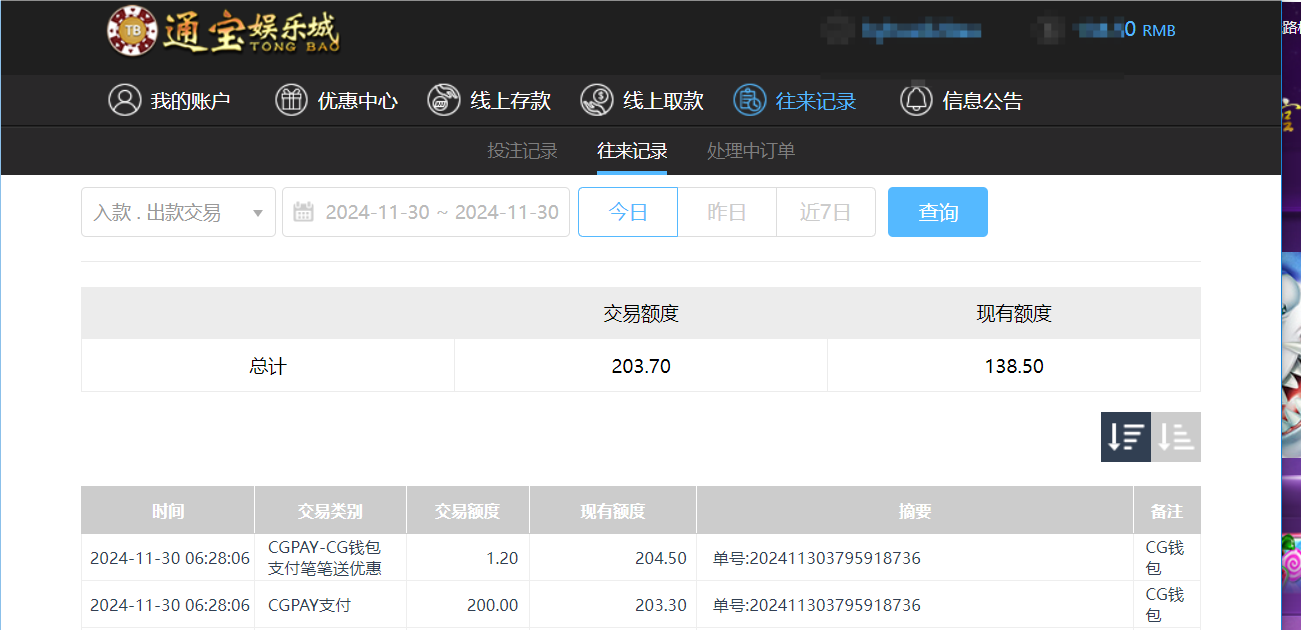The height and width of the screenshot is (630, 1301).
Task: Expand the transaction category selector arrow
Action: click(x=258, y=211)
